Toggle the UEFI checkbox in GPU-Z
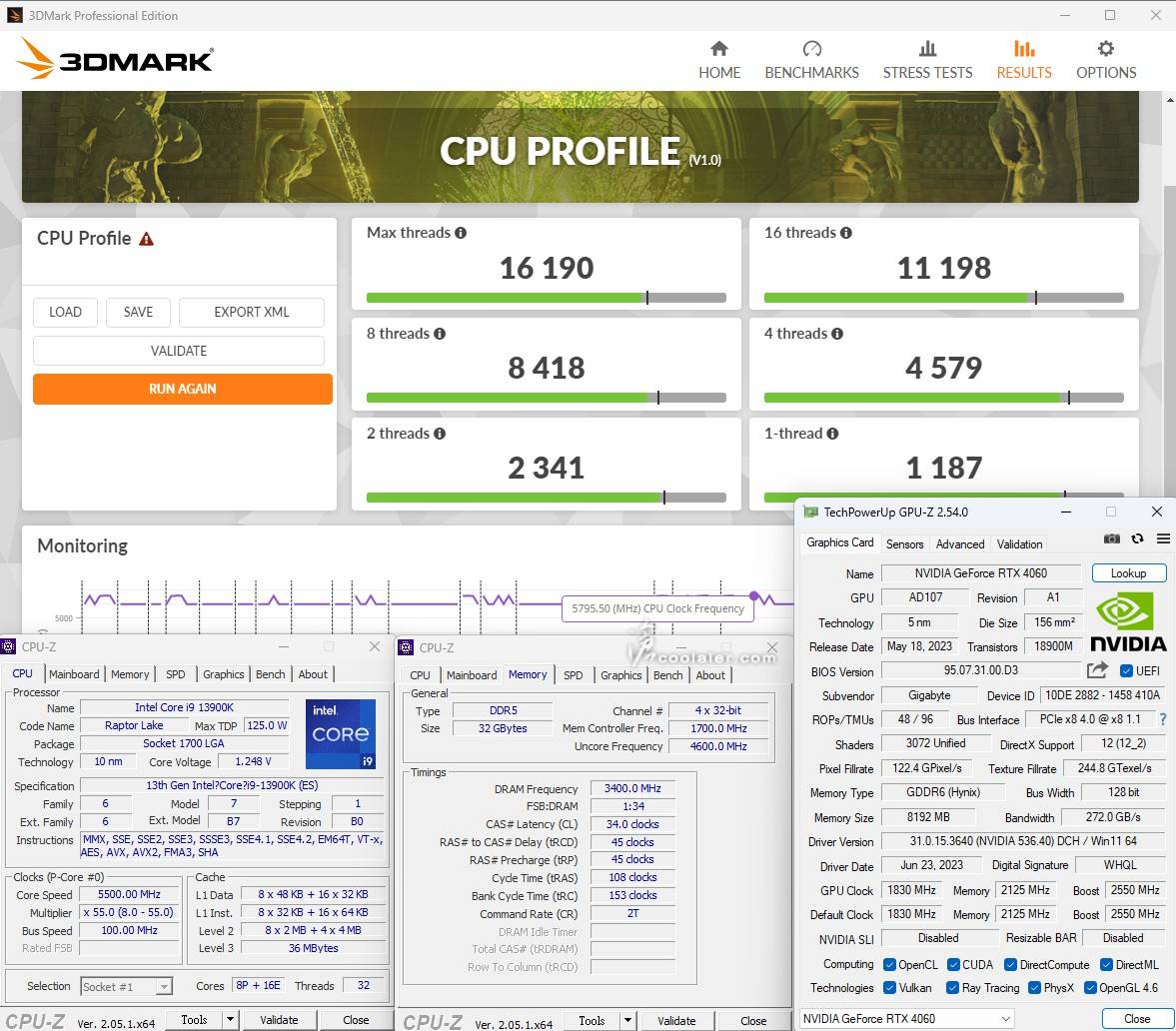Viewport: 1176px width, 1031px height. point(1126,671)
